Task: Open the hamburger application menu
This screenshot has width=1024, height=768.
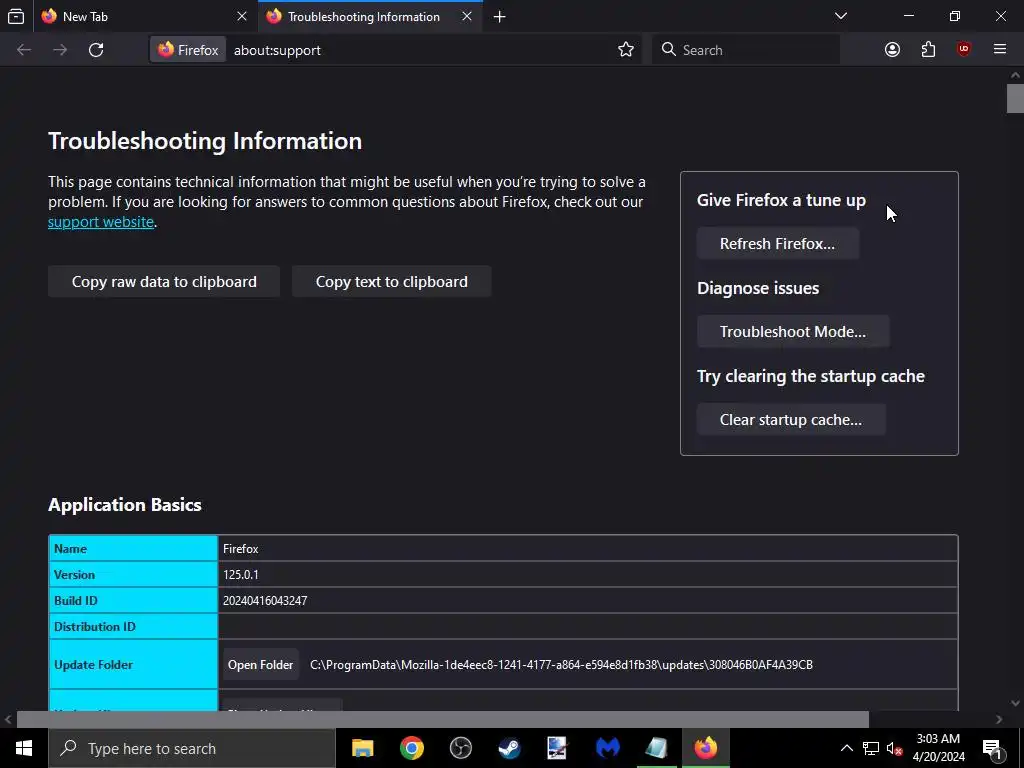Action: [1000, 50]
